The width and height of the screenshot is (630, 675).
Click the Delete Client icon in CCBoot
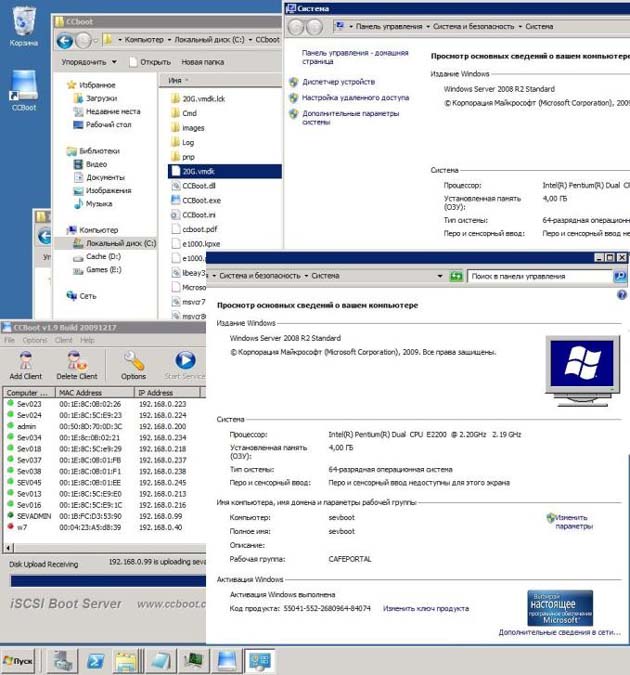(x=77, y=365)
